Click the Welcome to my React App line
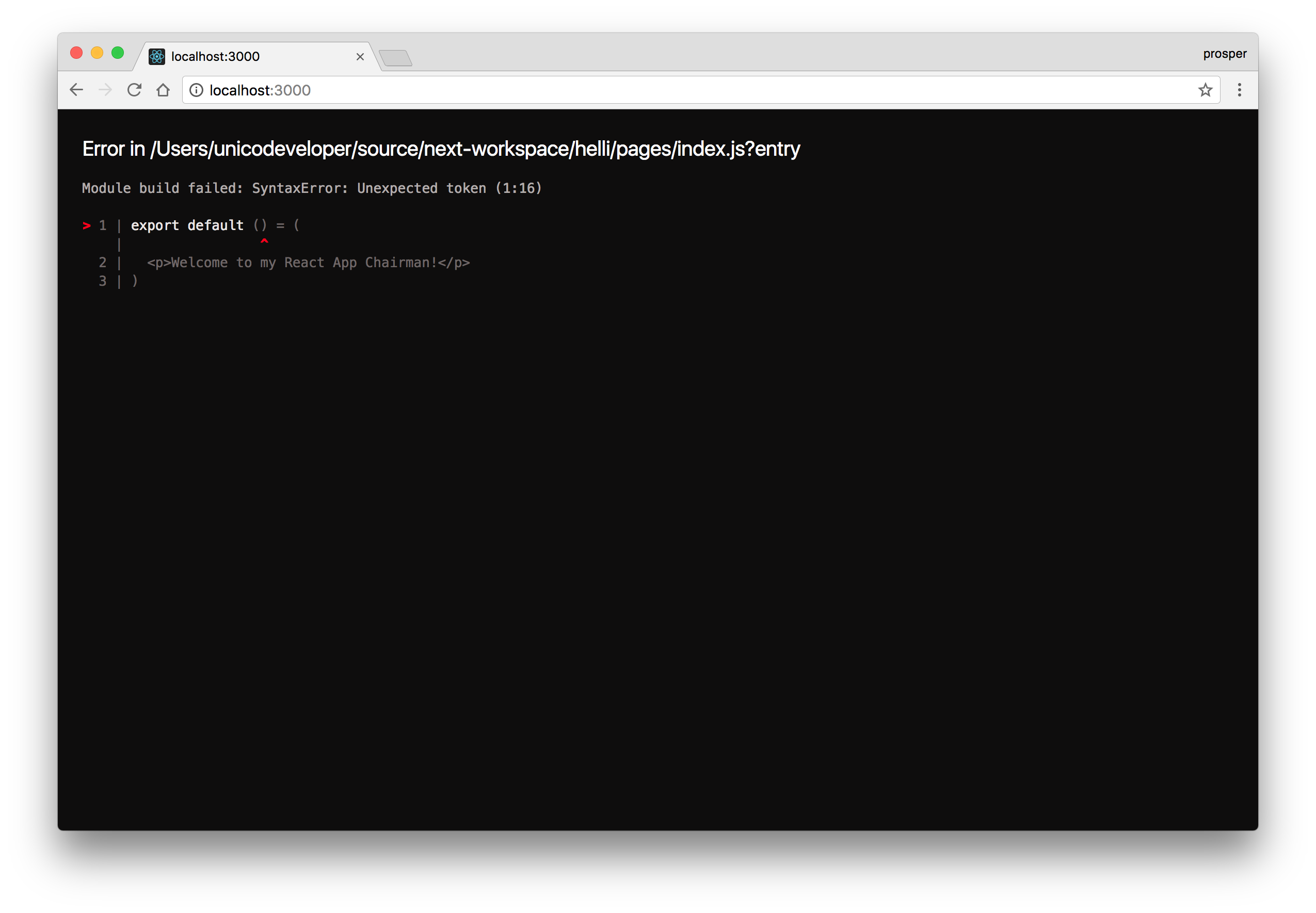This screenshot has width=1316, height=913. (x=308, y=263)
